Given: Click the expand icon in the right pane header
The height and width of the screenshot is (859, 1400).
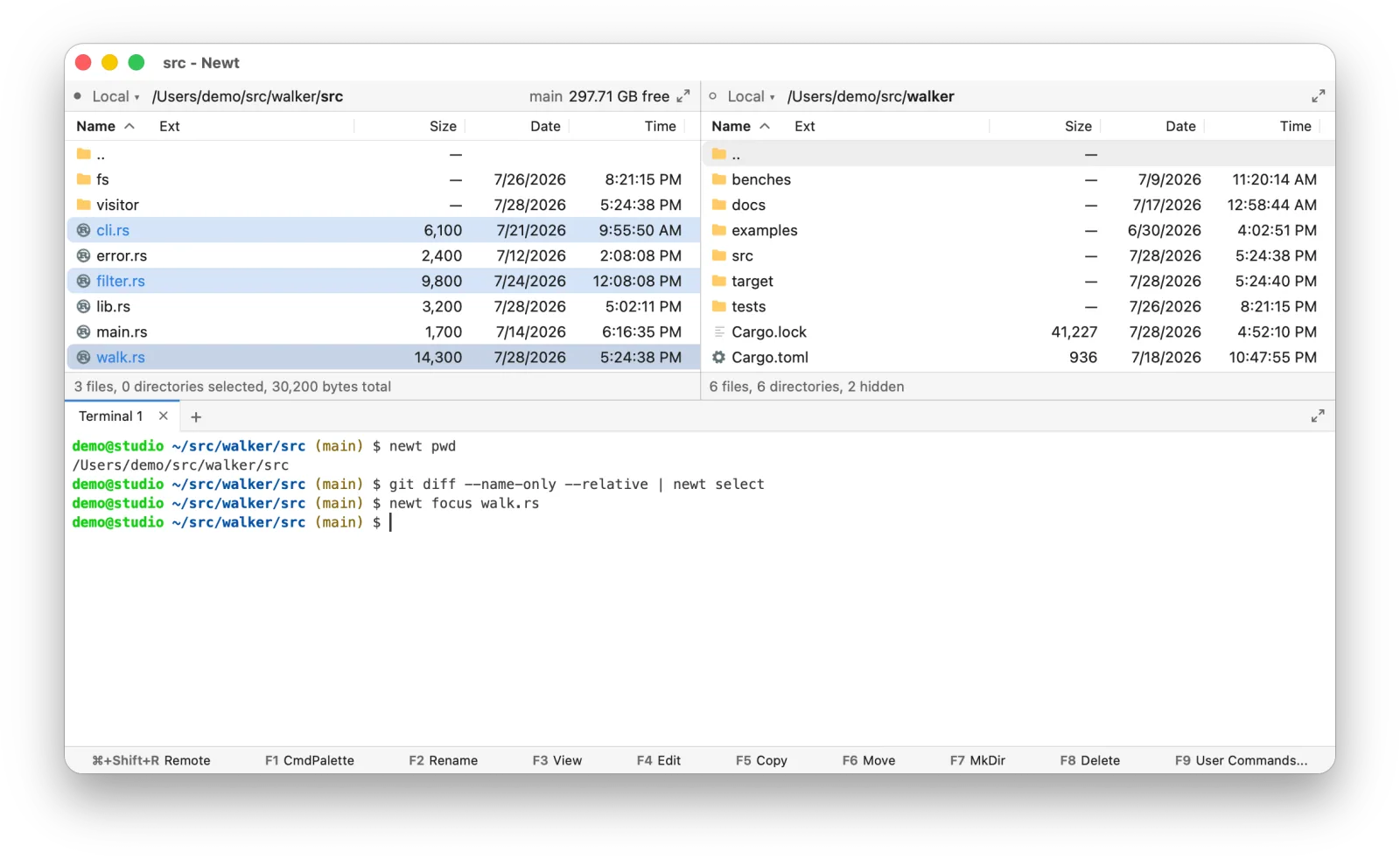Looking at the screenshot, I should click(1318, 96).
